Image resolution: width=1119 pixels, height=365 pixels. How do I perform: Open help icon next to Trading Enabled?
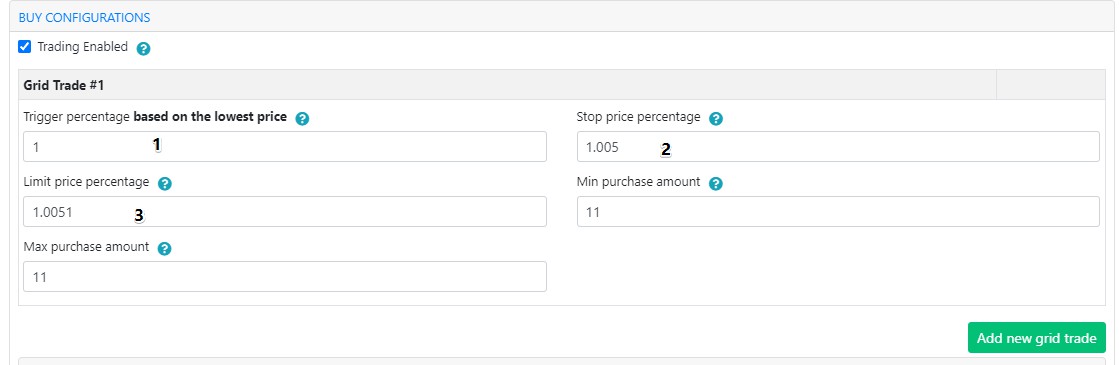[x=143, y=49]
